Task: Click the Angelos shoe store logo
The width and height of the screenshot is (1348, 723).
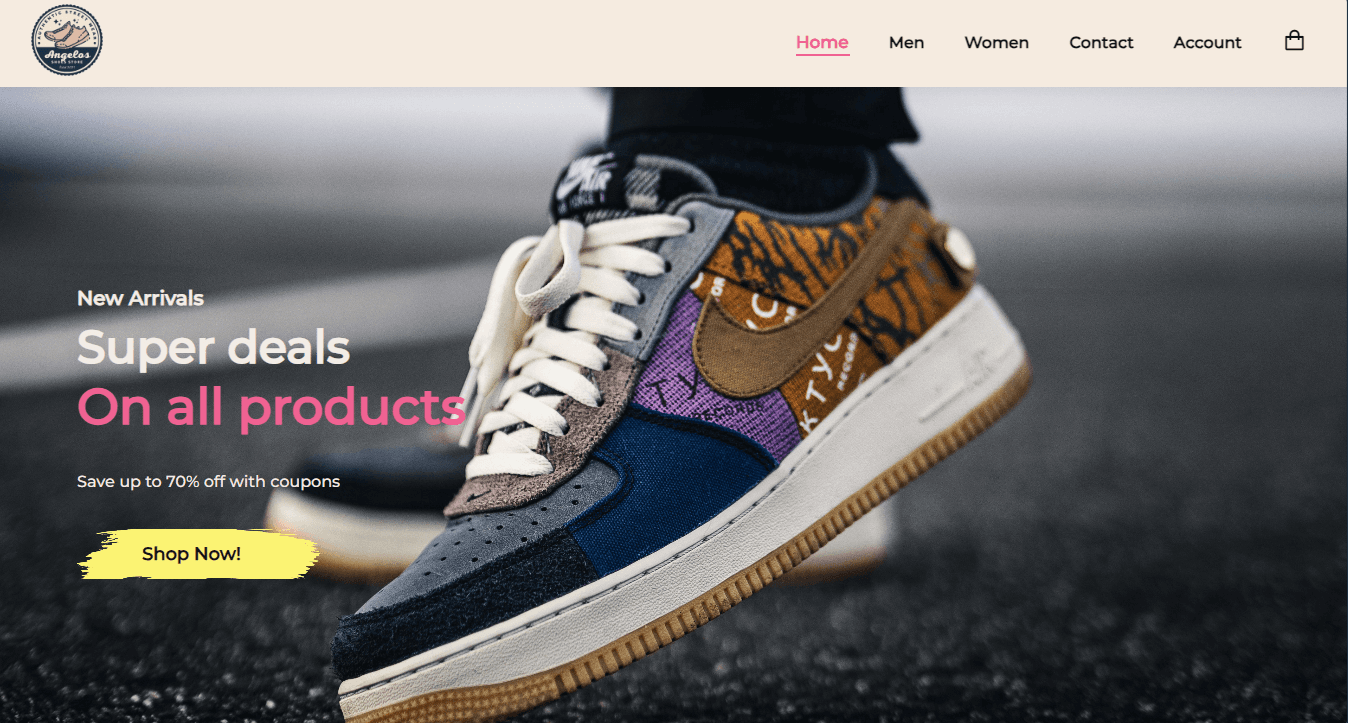Action: [x=67, y=41]
